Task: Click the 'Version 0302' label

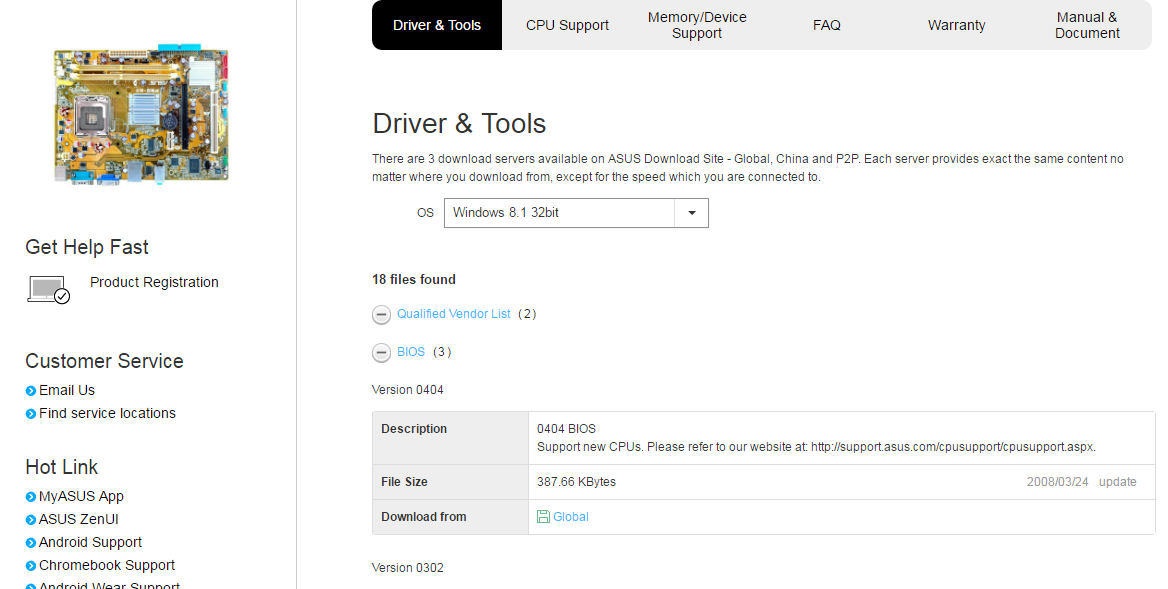Action: click(x=407, y=568)
